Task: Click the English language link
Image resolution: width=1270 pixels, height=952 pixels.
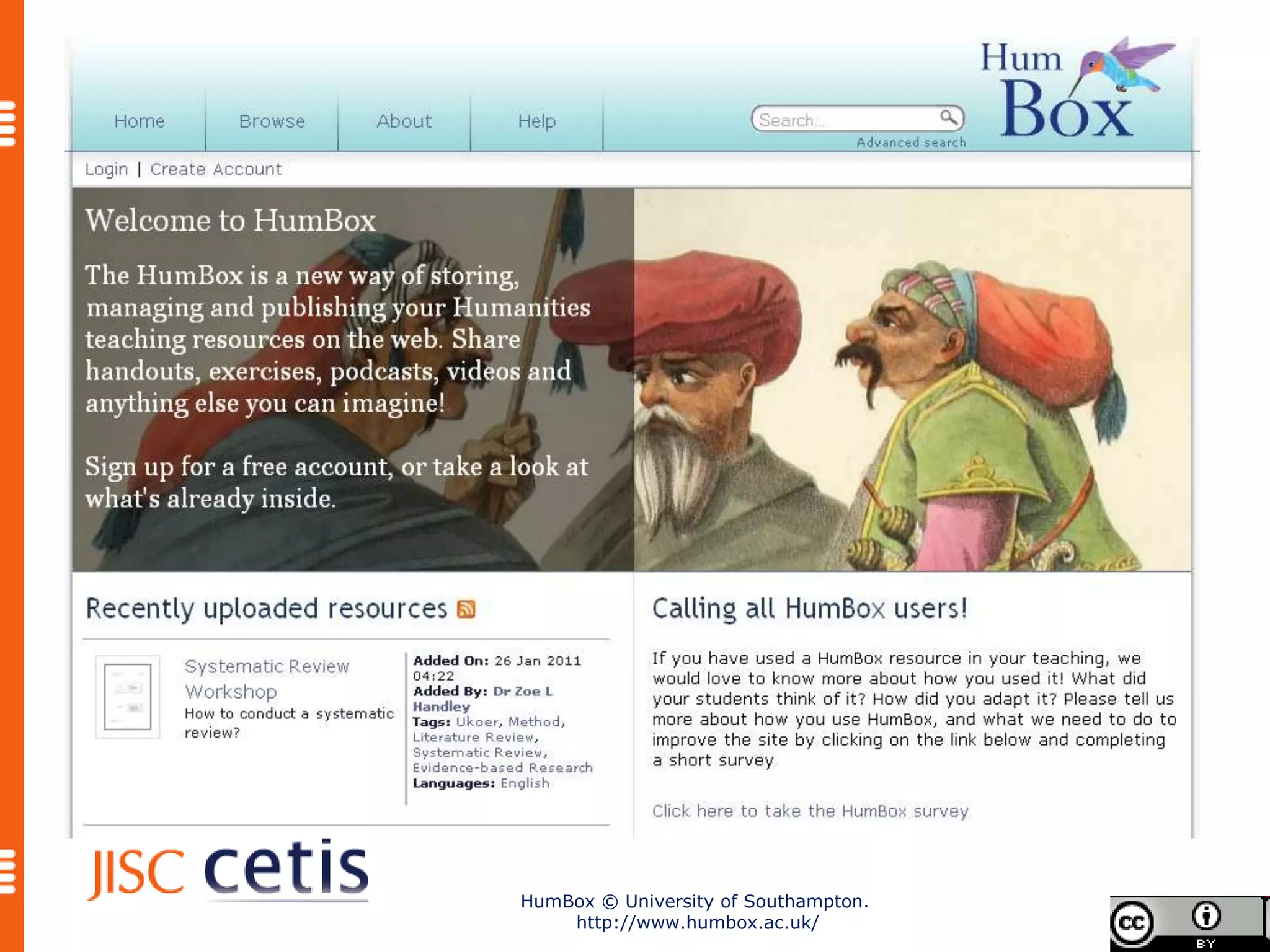Action: tap(525, 783)
